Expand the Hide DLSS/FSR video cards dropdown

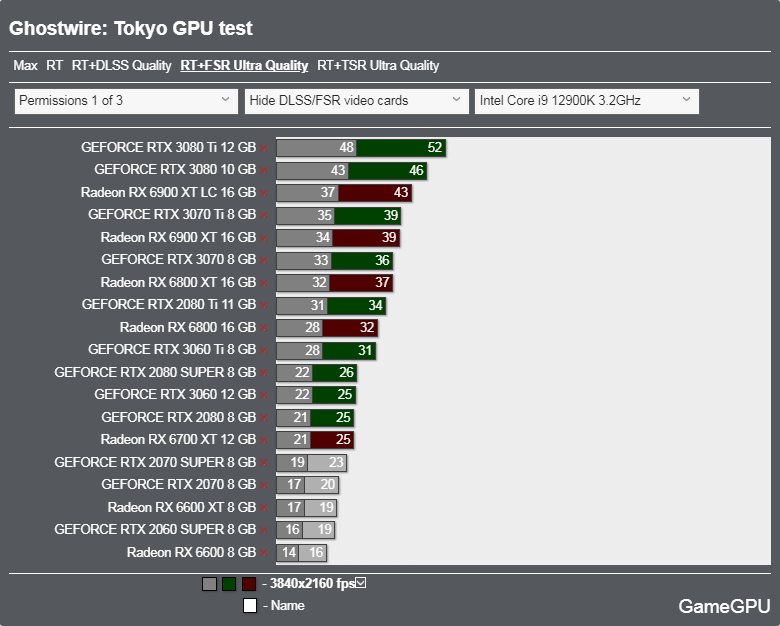pos(357,101)
